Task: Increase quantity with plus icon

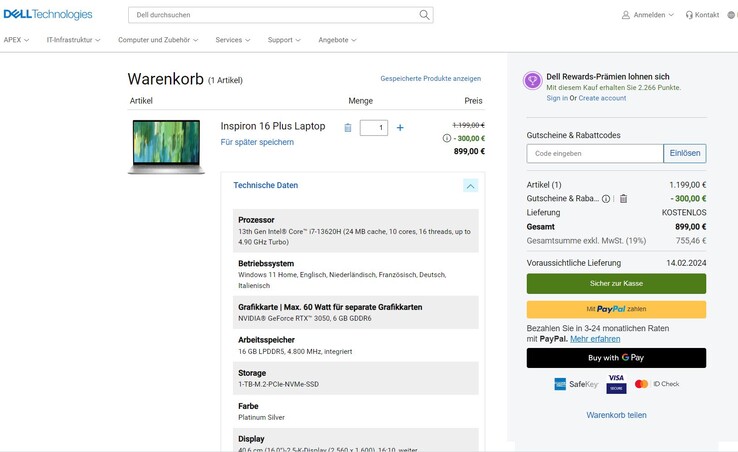Action: [400, 128]
